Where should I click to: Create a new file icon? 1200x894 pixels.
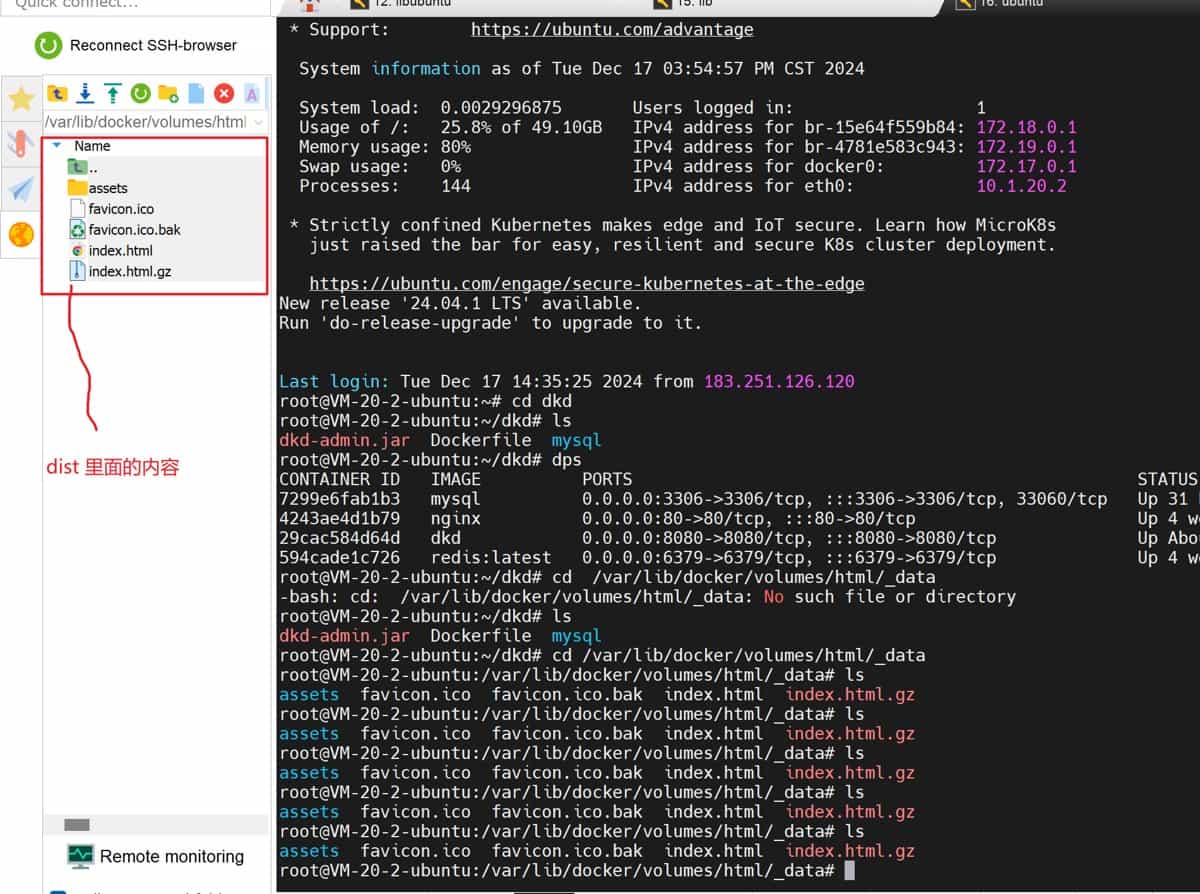[196, 93]
